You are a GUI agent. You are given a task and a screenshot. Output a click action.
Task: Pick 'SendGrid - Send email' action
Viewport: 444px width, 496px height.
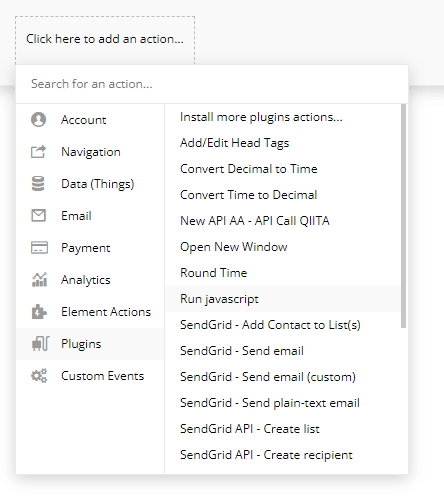coord(242,351)
